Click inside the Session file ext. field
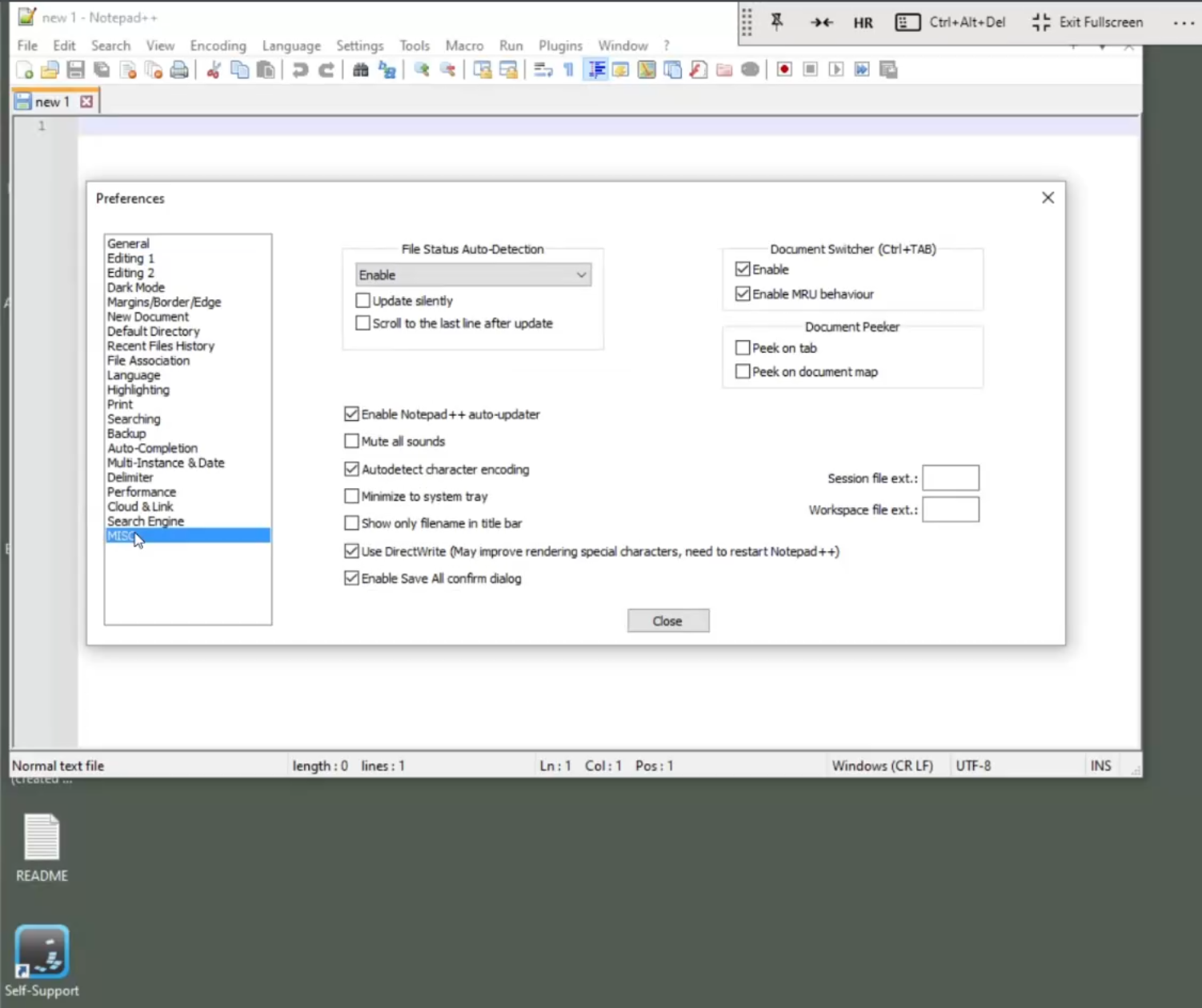1202x1008 pixels. (x=950, y=478)
